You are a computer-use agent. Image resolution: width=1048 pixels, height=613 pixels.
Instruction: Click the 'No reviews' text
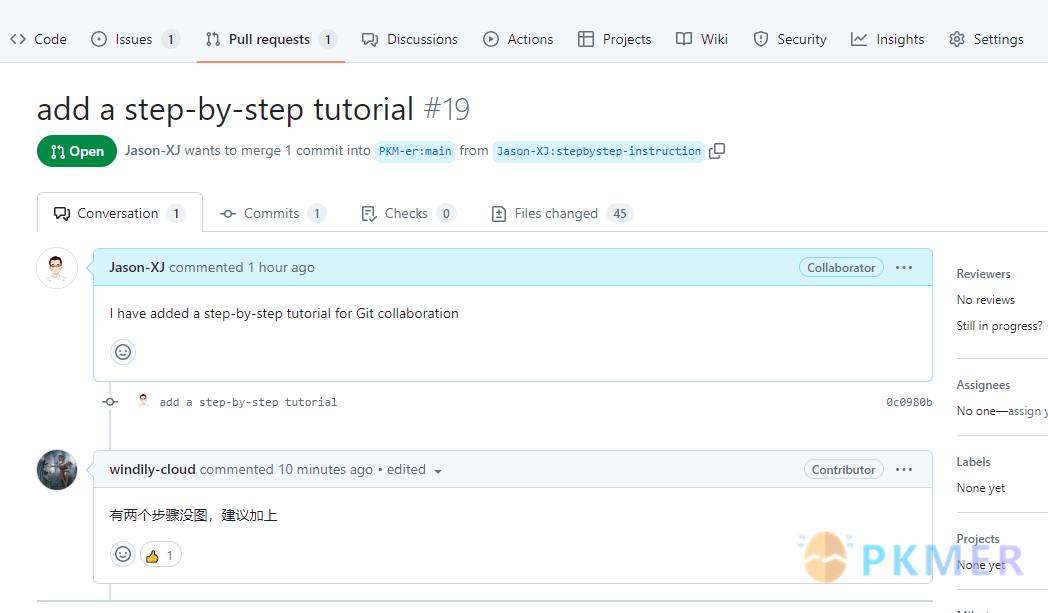[x=985, y=299]
